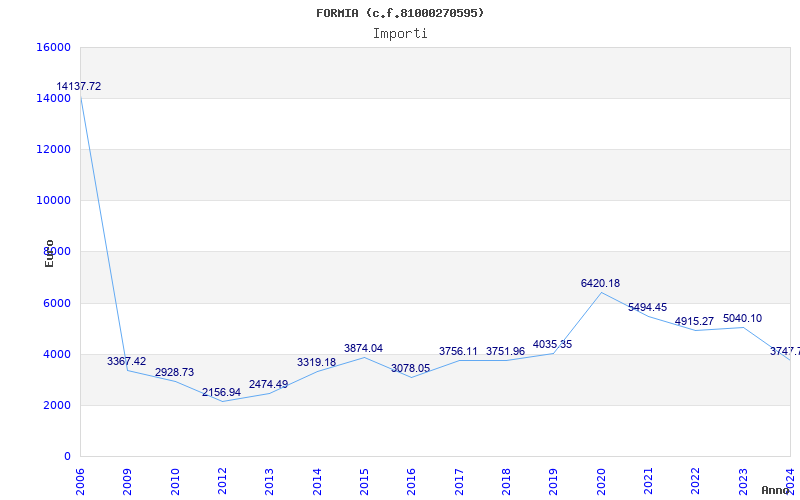
Task: Click the 10000 y-axis tick label
Action: [x=54, y=201]
